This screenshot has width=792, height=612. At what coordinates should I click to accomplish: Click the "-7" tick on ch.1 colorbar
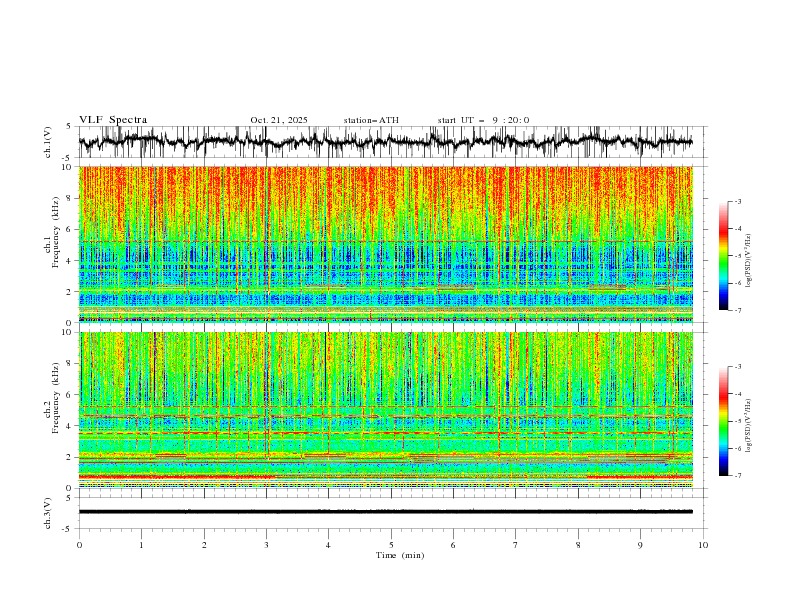[737, 310]
